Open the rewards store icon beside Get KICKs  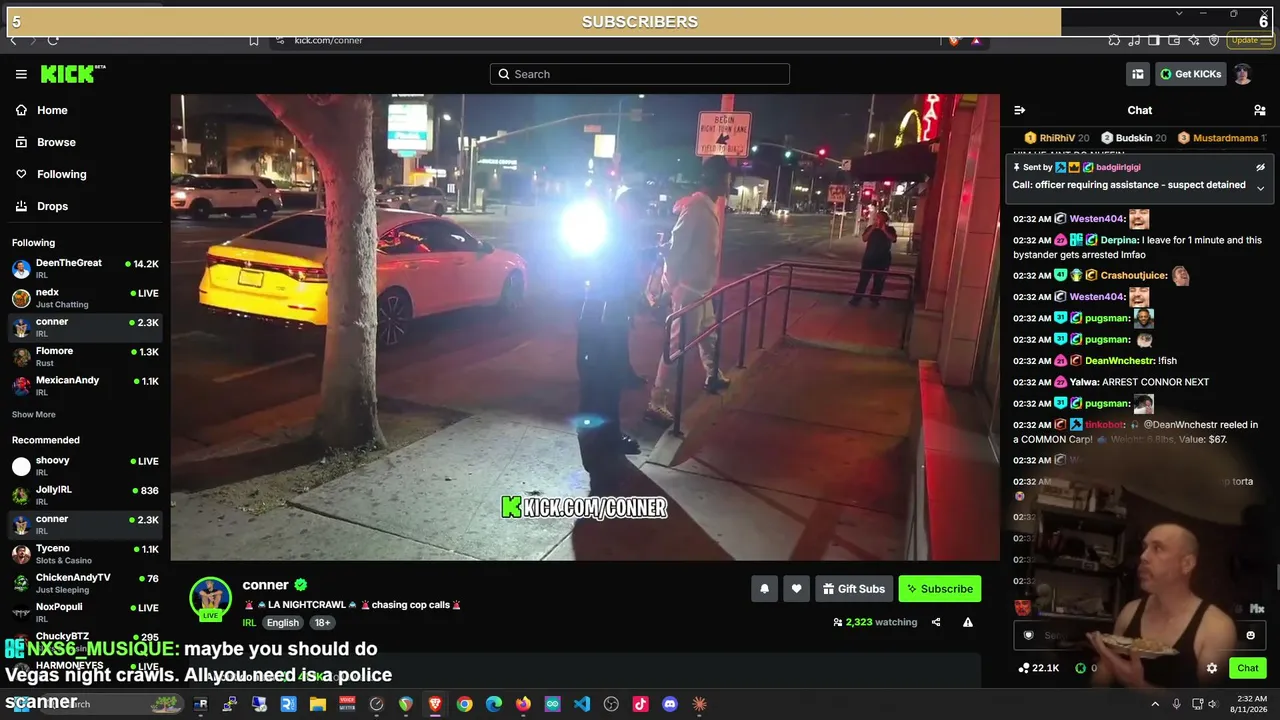pyautogui.click(x=1138, y=74)
